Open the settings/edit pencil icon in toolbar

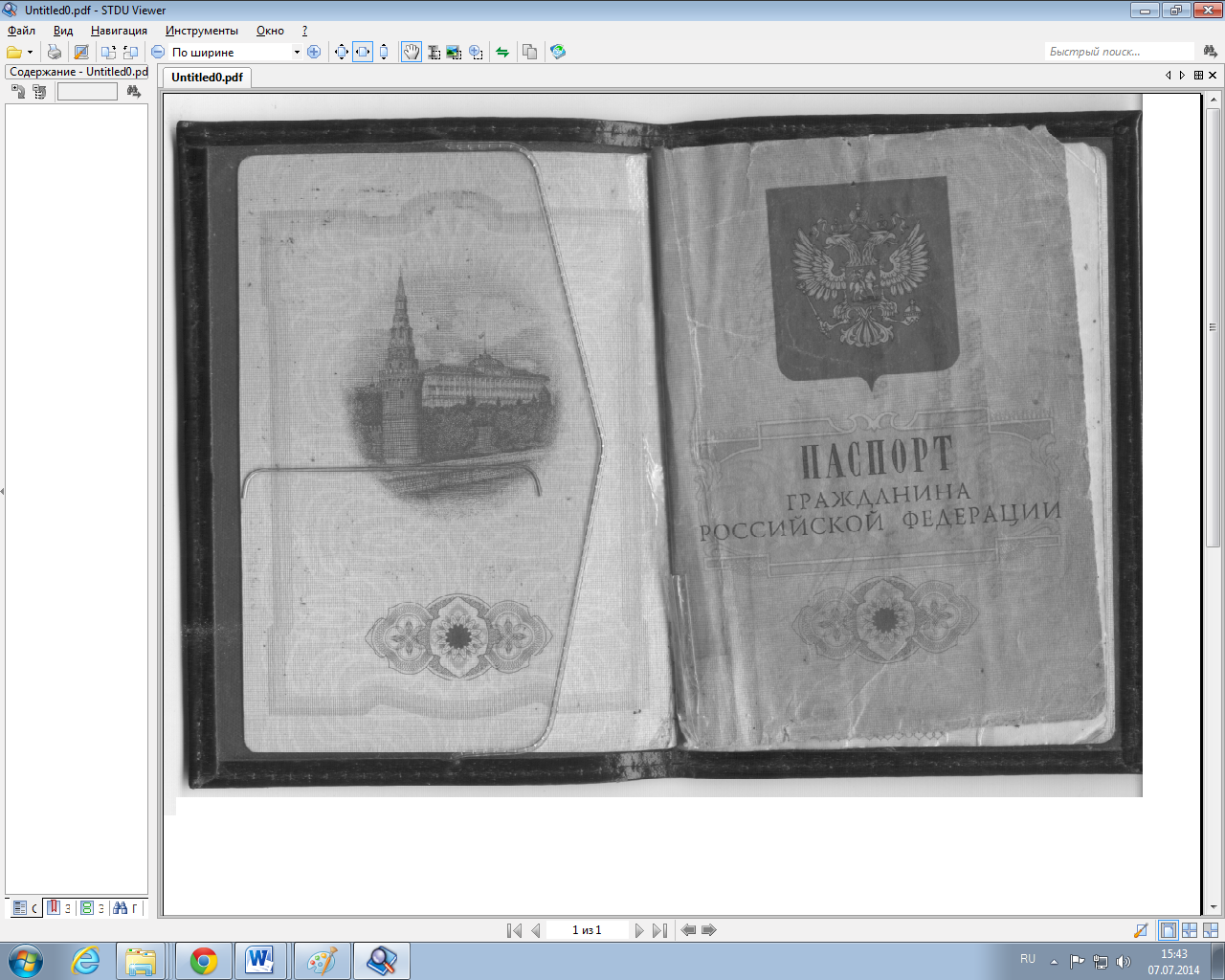tap(81, 52)
